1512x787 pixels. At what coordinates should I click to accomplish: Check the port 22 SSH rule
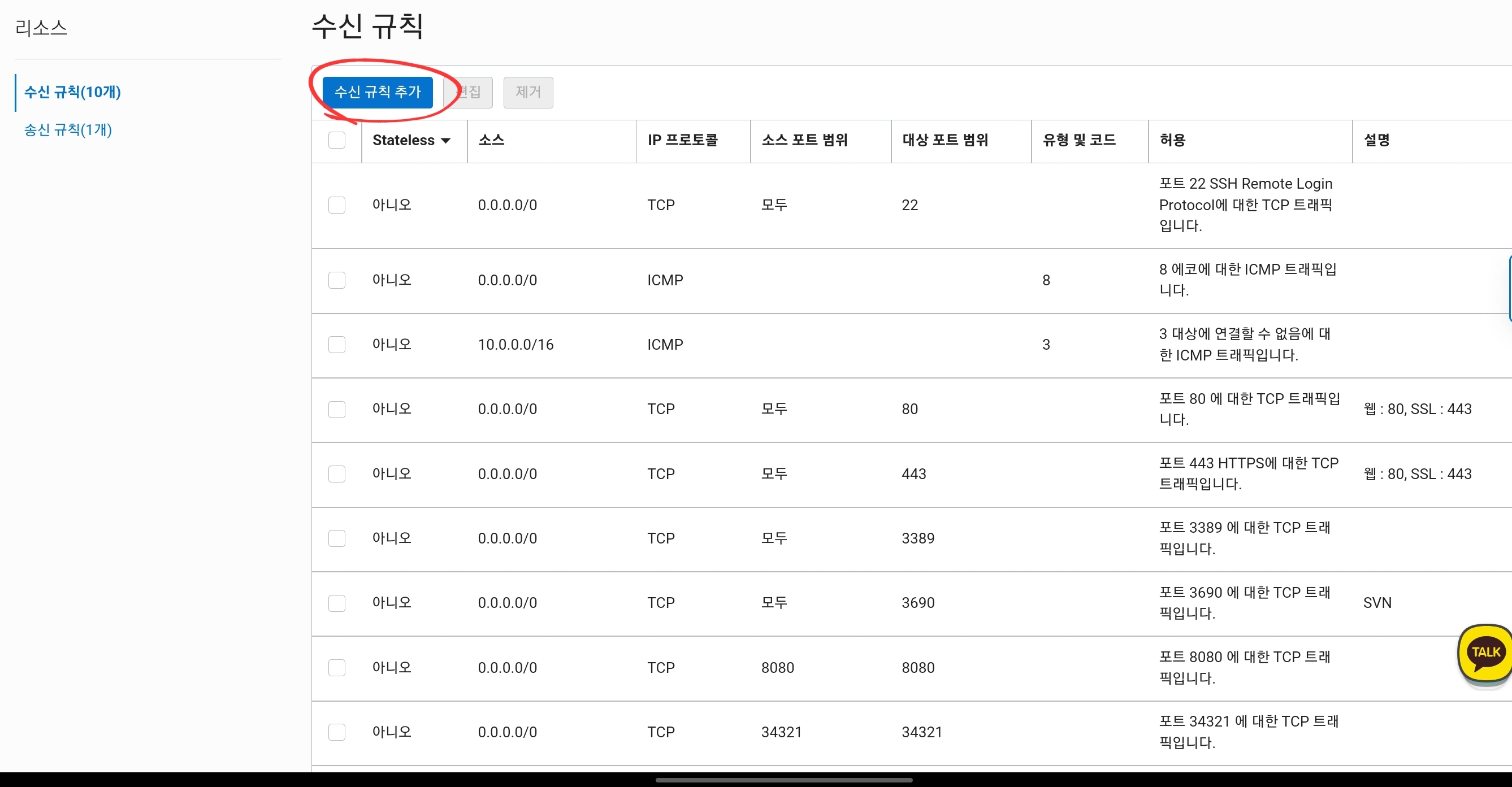tap(336, 205)
